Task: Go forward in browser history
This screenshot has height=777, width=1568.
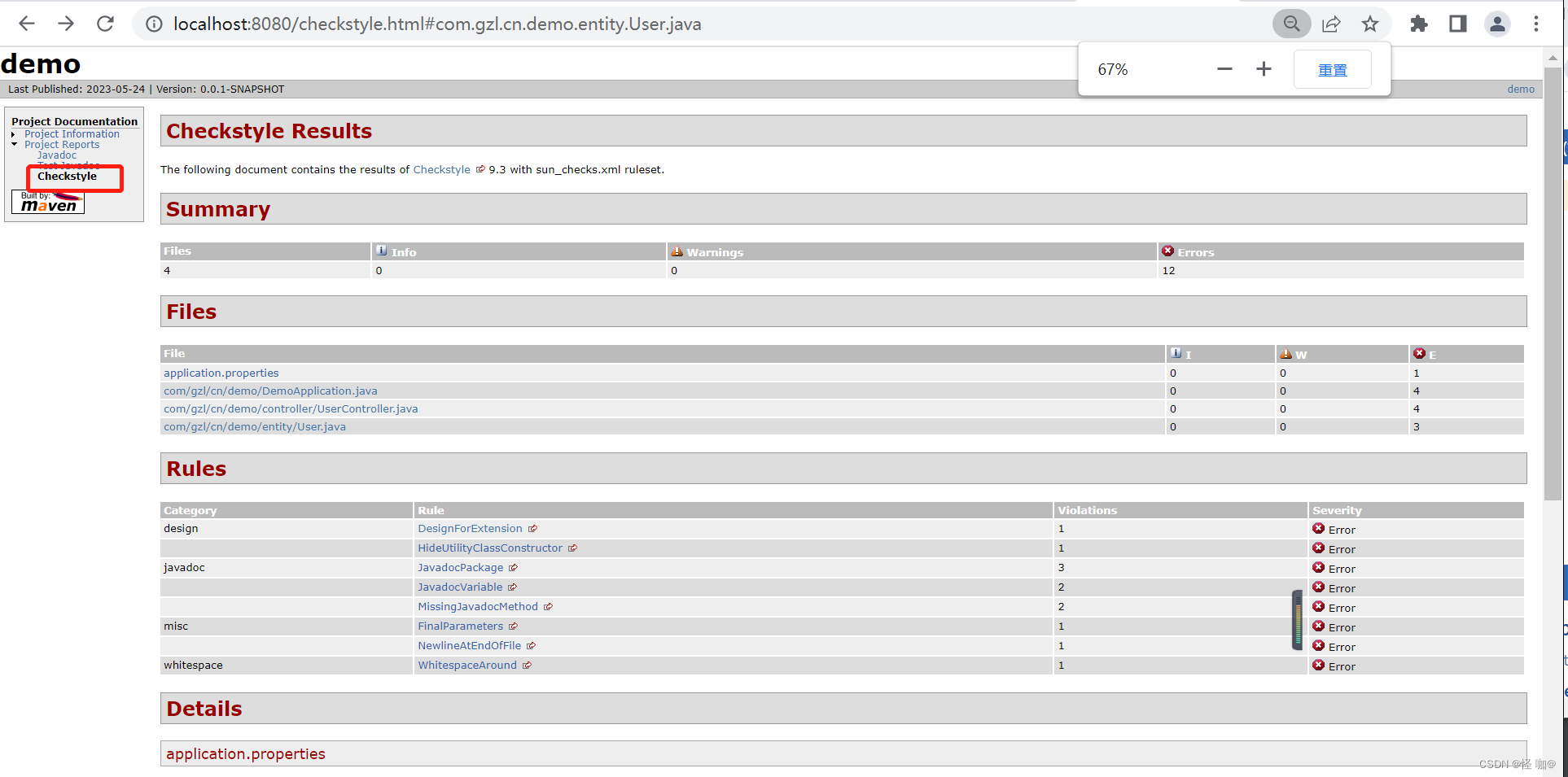Action: click(66, 24)
